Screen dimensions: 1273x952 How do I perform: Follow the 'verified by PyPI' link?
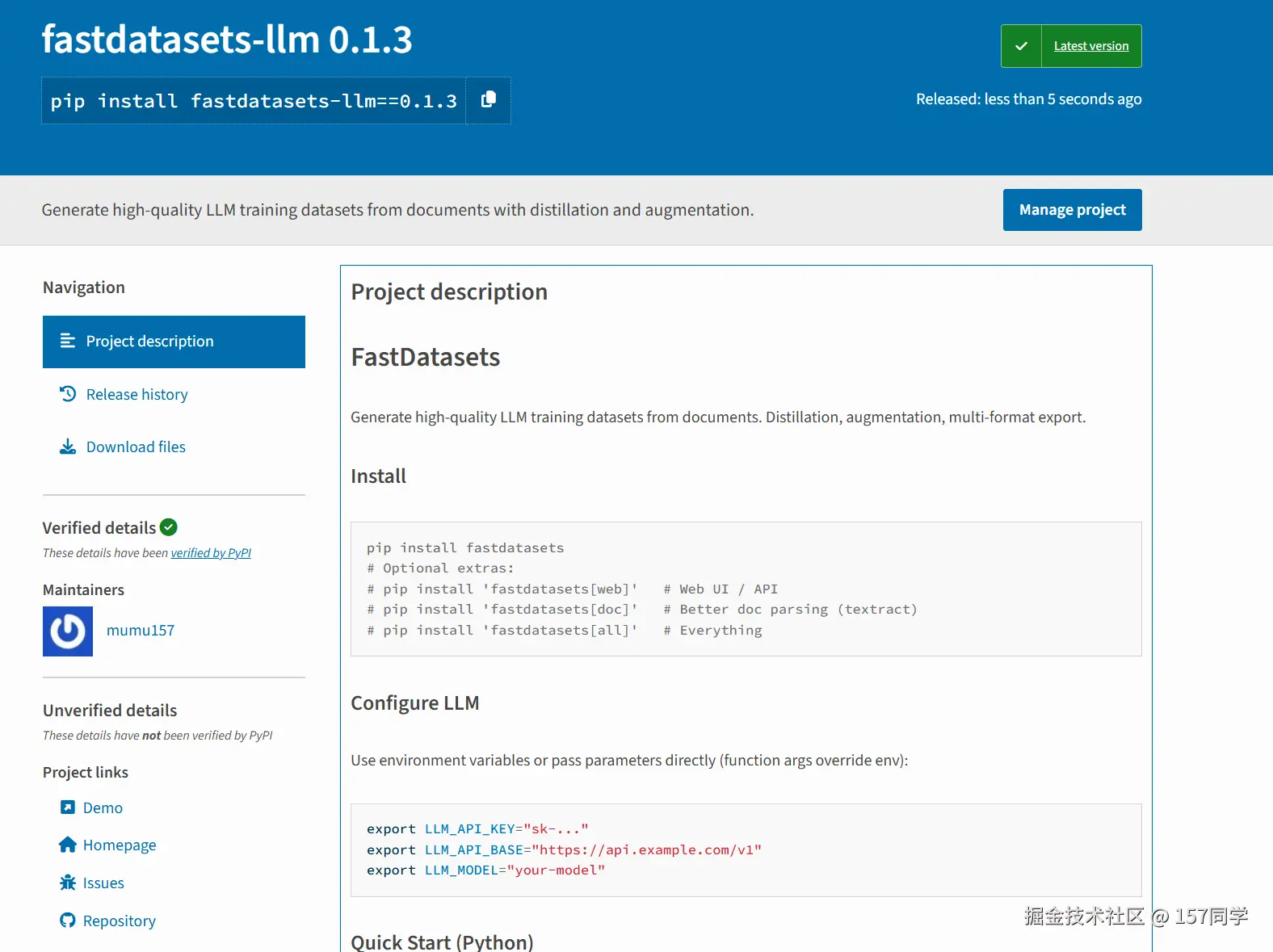point(211,553)
